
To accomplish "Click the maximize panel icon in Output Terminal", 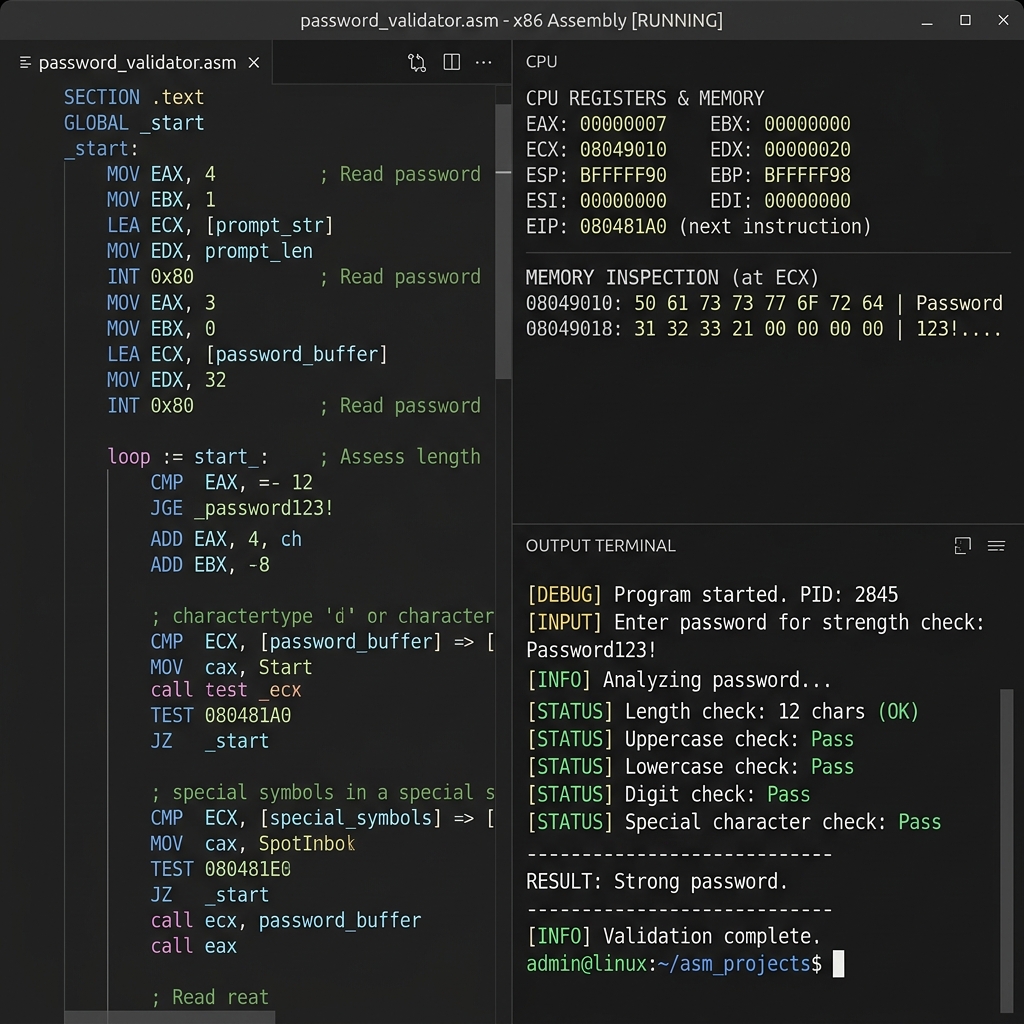I will pos(963,545).
